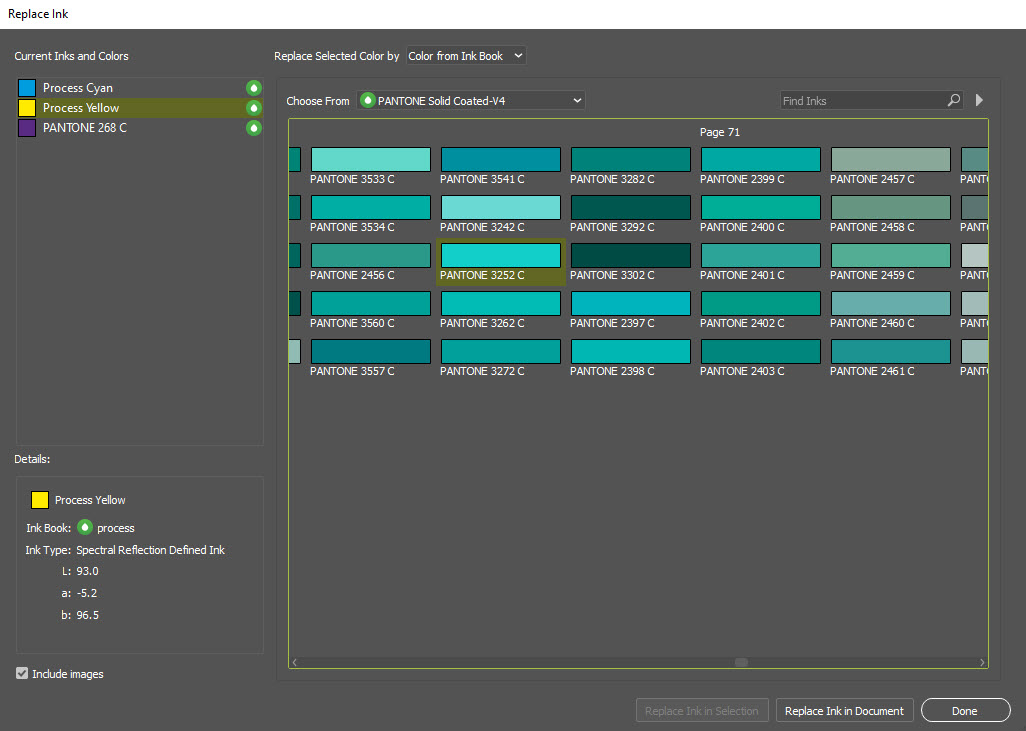This screenshot has width=1026, height=731.
Task: Open the Replace Selected Color by dropdown
Action: (466, 56)
